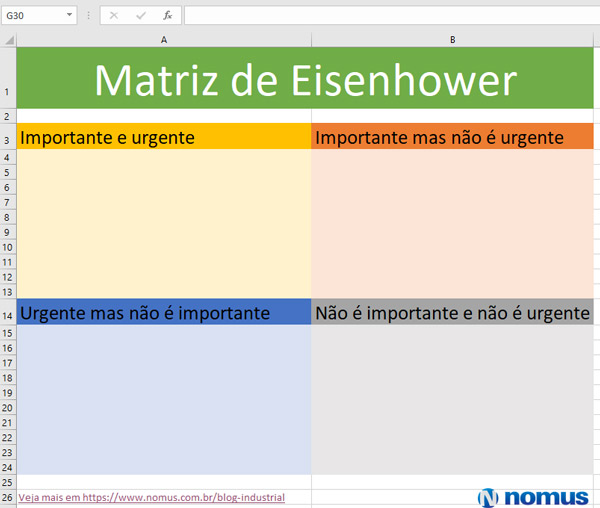The width and height of the screenshot is (600, 508).
Task: Click the Name Box showing G30
Action: [x=32, y=16]
